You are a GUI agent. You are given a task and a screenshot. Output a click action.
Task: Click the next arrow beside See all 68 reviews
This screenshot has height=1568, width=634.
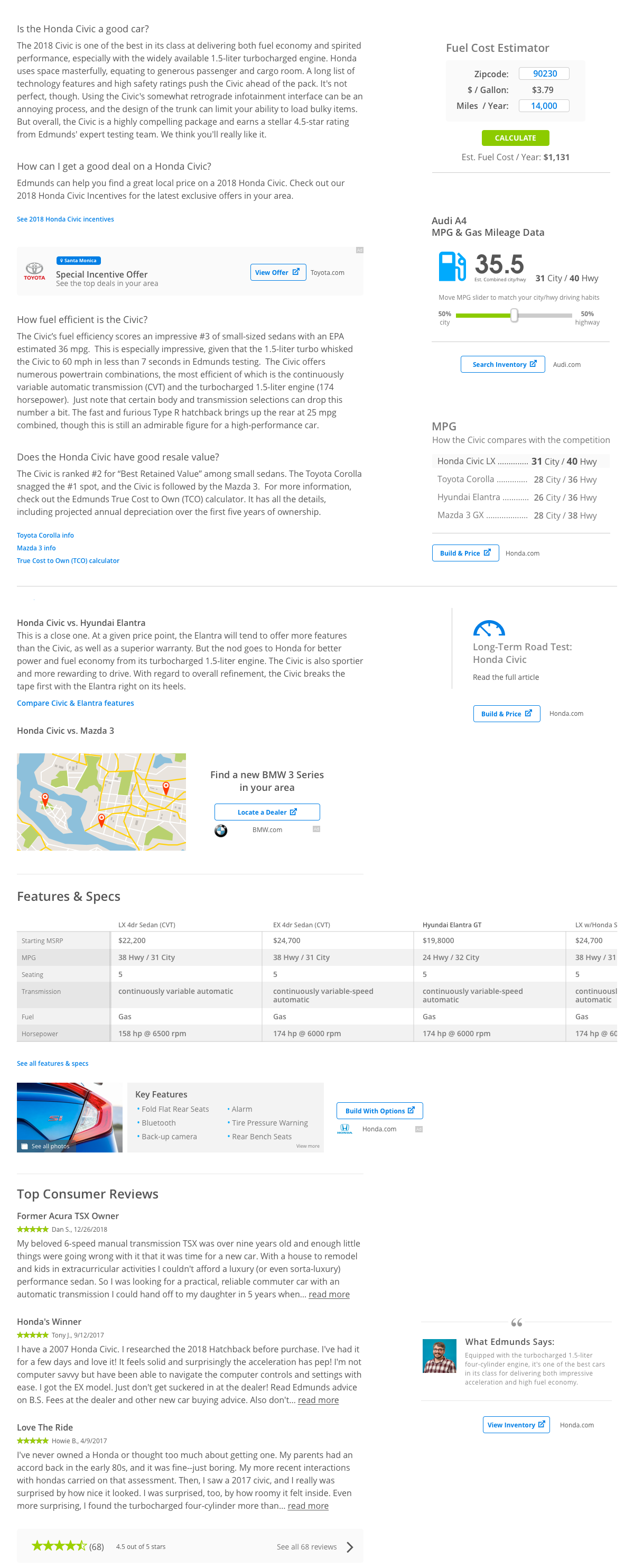point(350,1547)
